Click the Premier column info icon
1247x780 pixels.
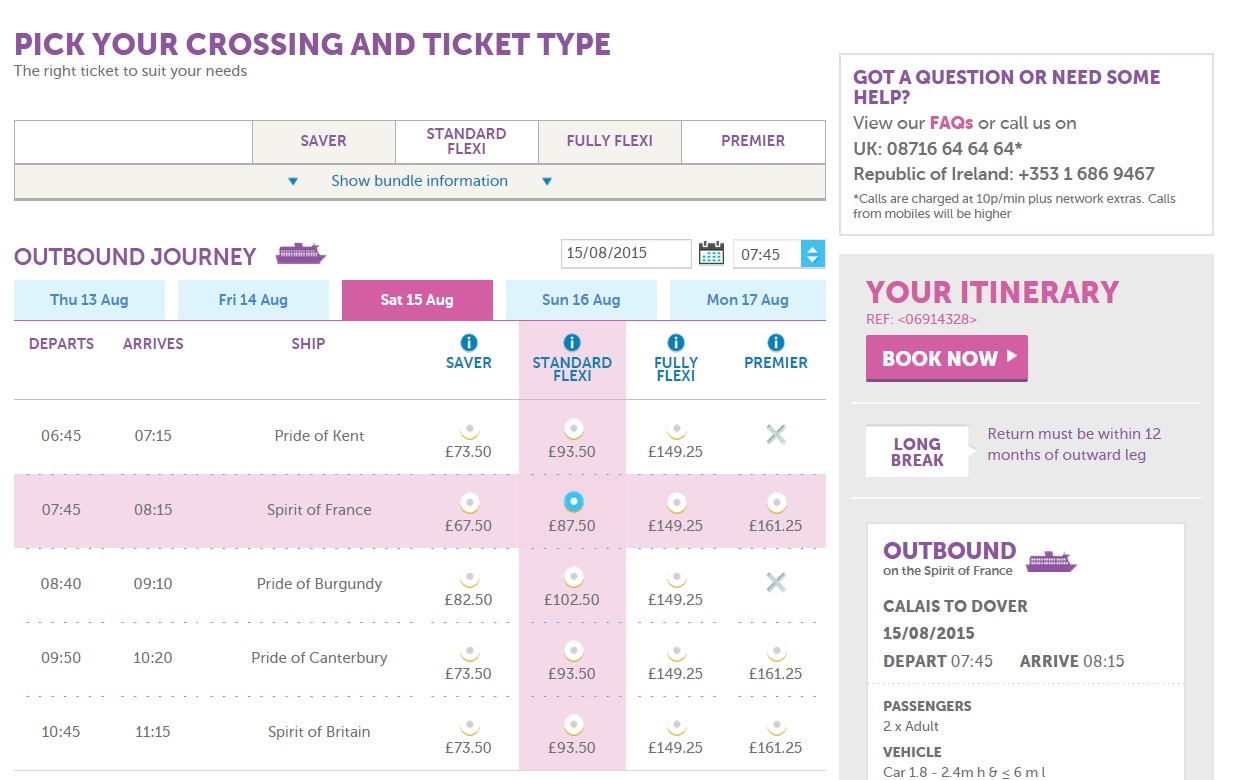pos(776,343)
